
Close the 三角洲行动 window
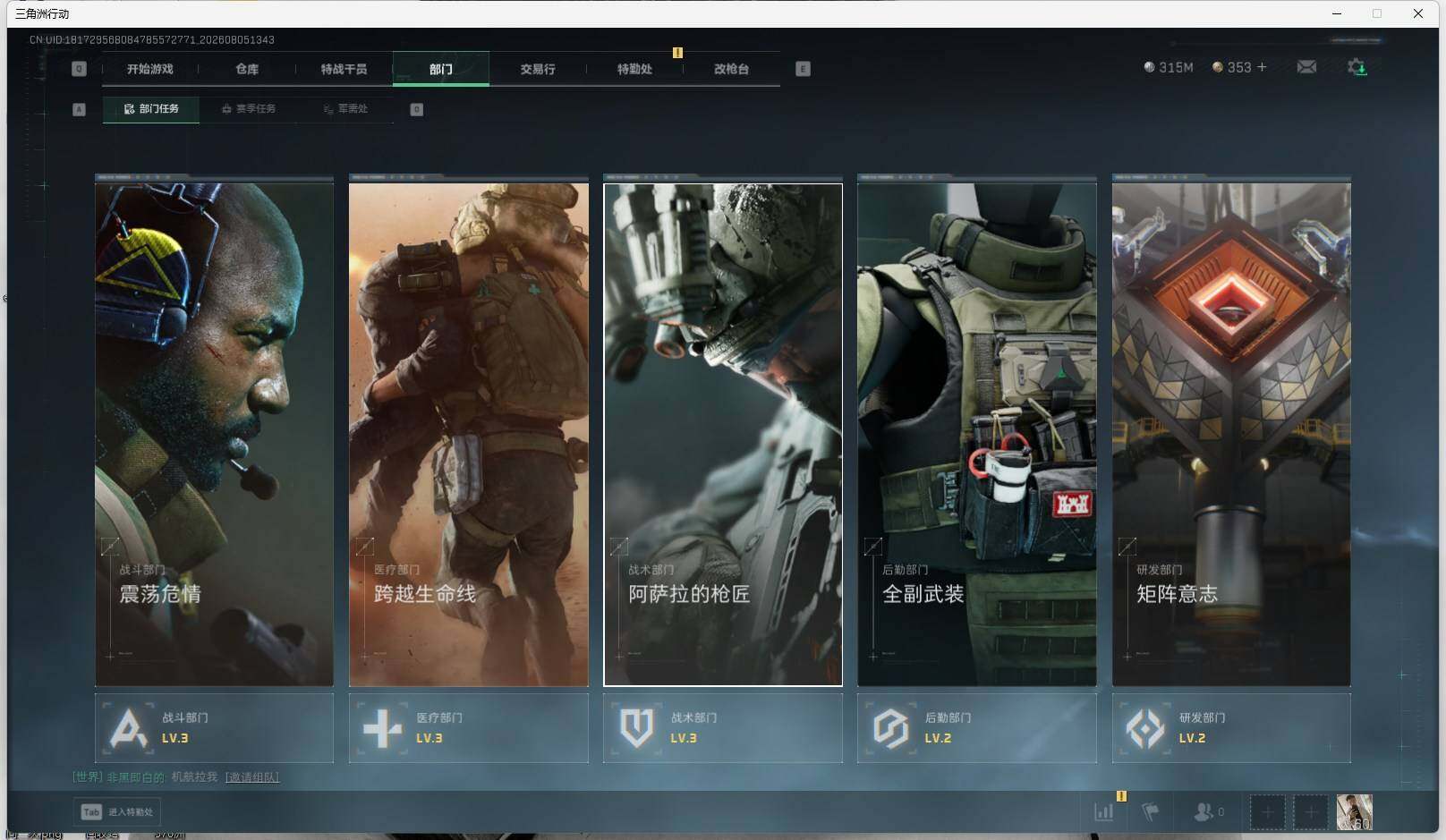tap(1418, 13)
